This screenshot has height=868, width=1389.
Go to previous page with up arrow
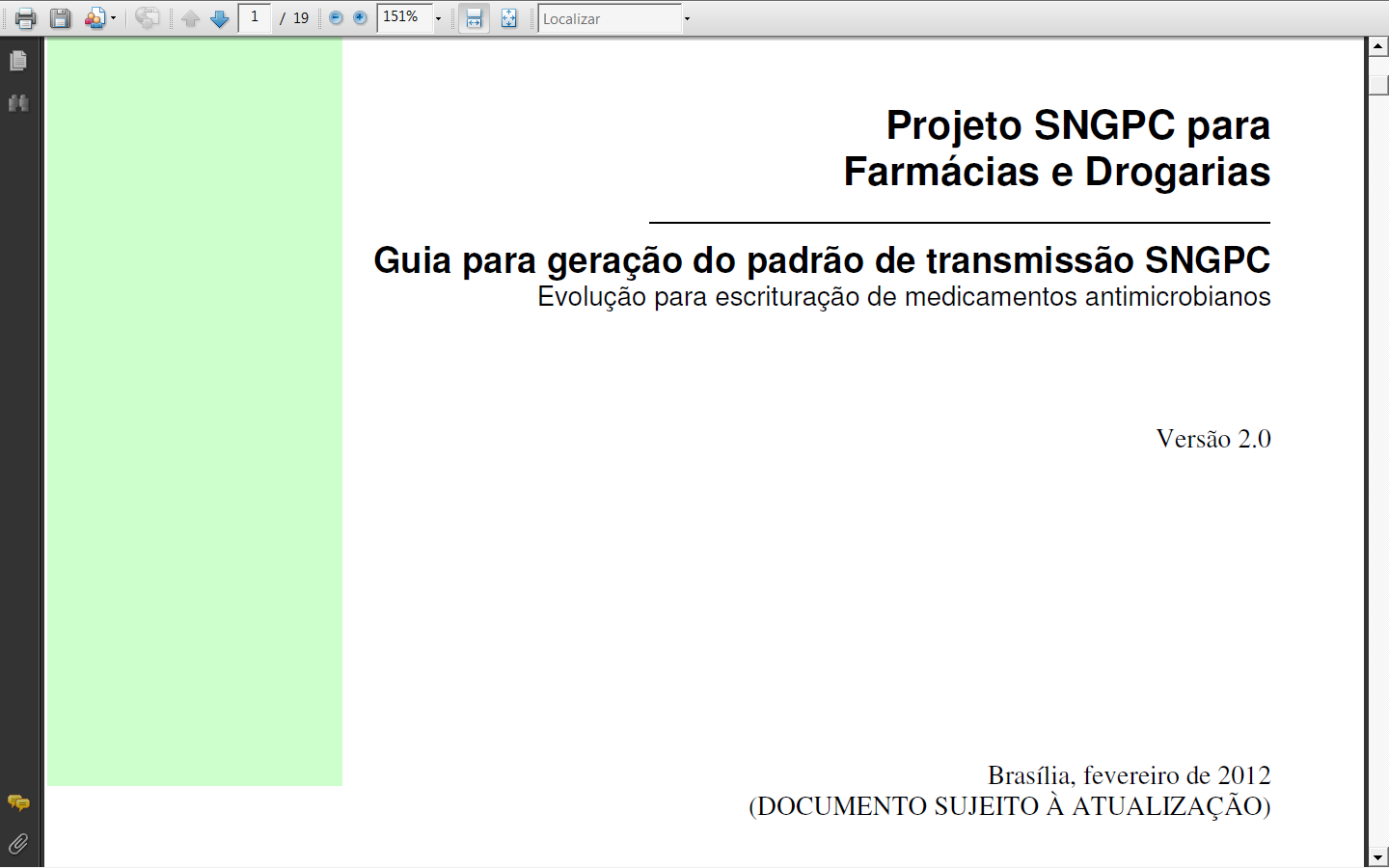click(191, 18)
